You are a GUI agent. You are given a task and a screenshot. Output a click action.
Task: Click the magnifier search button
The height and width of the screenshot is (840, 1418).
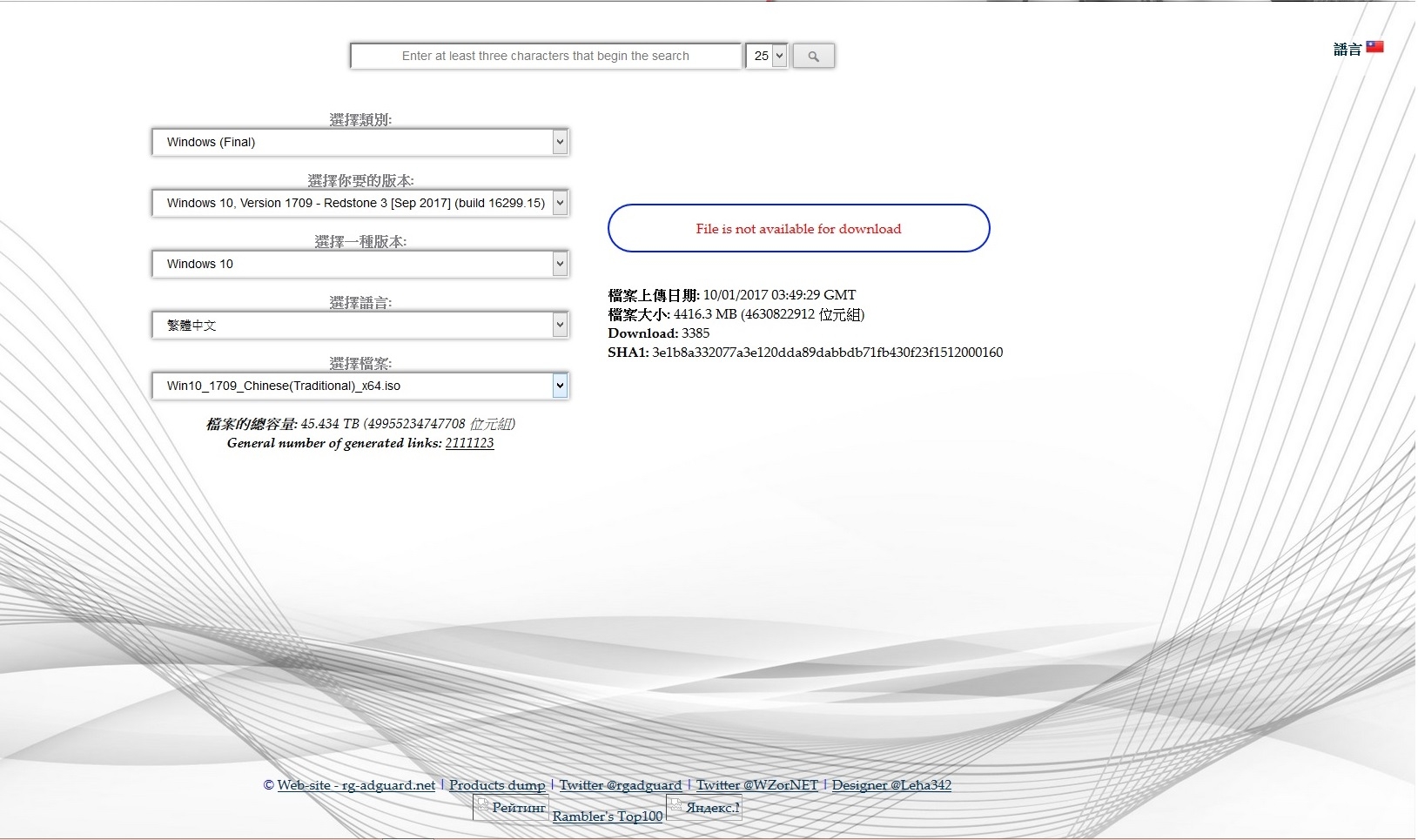click(x=813, y=56)
